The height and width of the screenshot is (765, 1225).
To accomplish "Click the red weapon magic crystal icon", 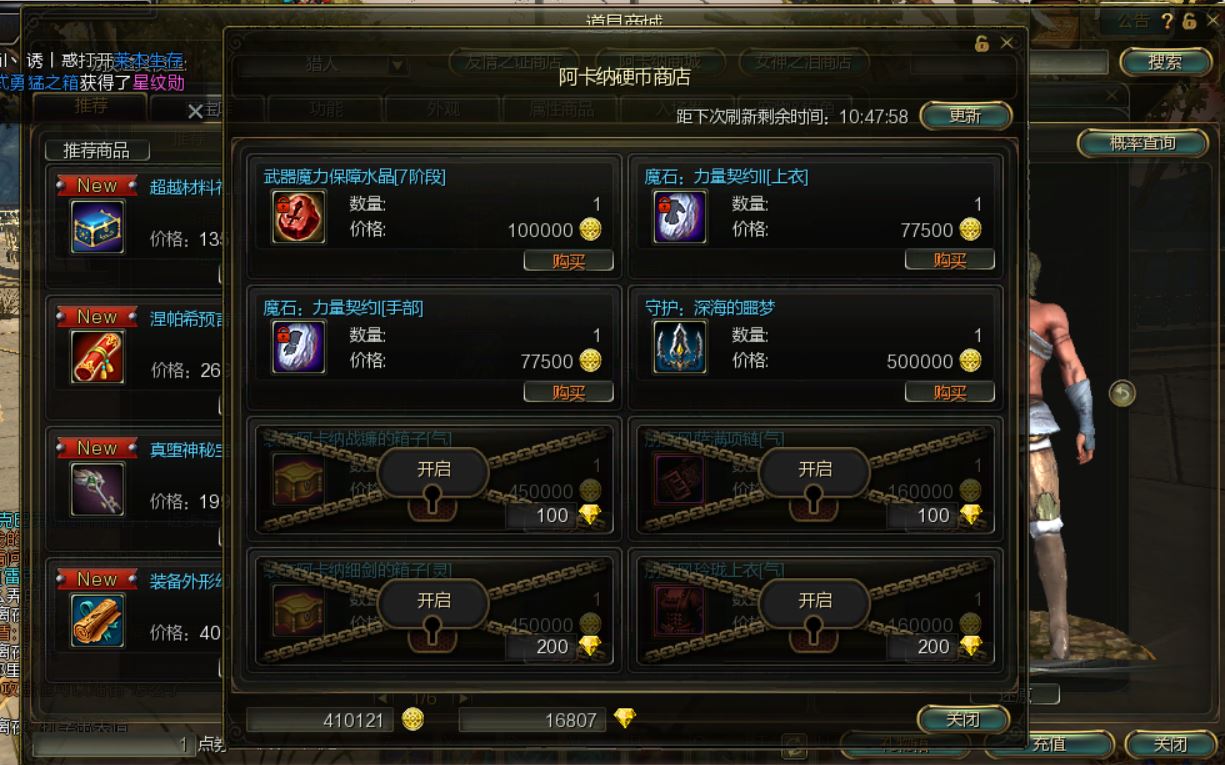I will 299,216.
